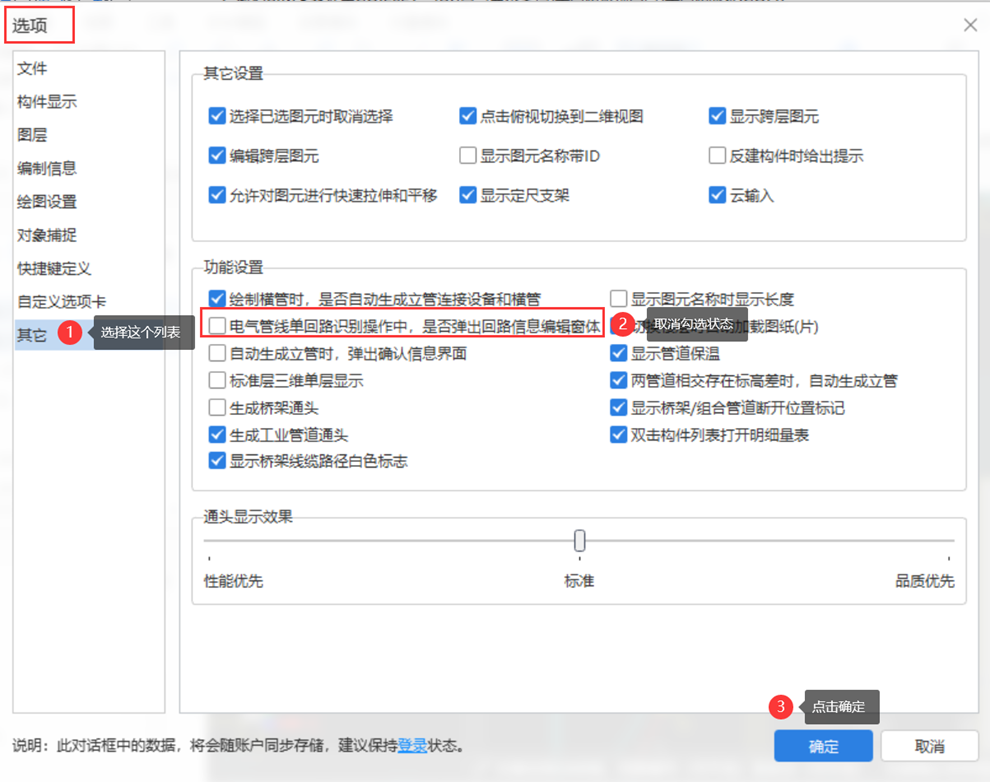
Task: Open the 登录 hyperlink
Action: click(x=412, y=746)
